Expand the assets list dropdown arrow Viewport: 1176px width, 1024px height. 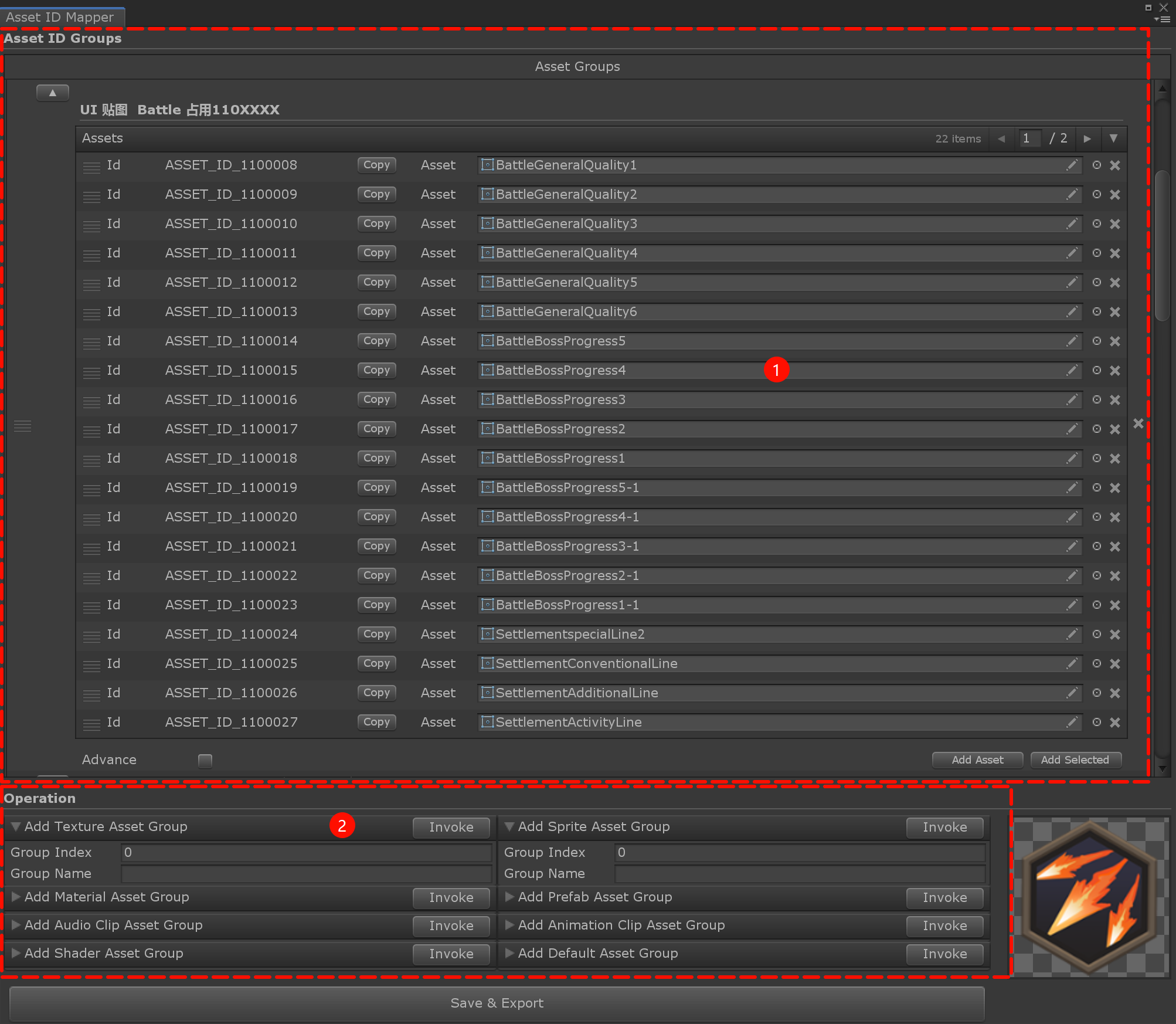pos(1113,139)
